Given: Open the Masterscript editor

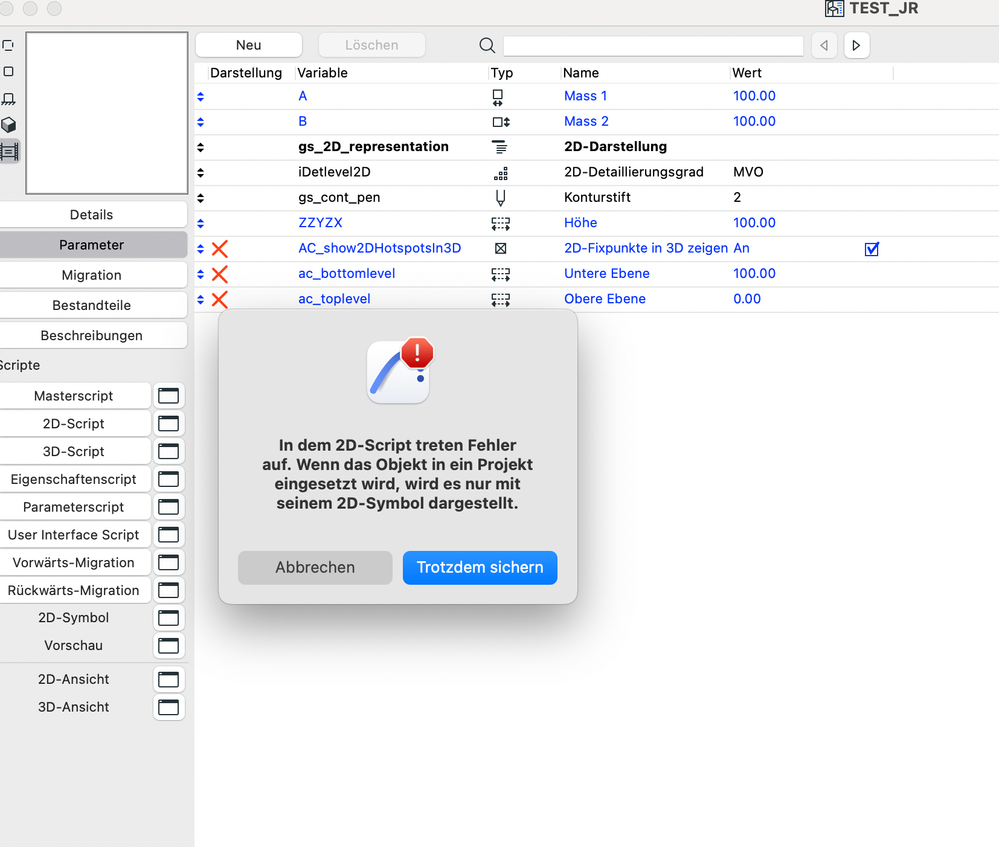Looking at the screenshot, I should point(74,396).
